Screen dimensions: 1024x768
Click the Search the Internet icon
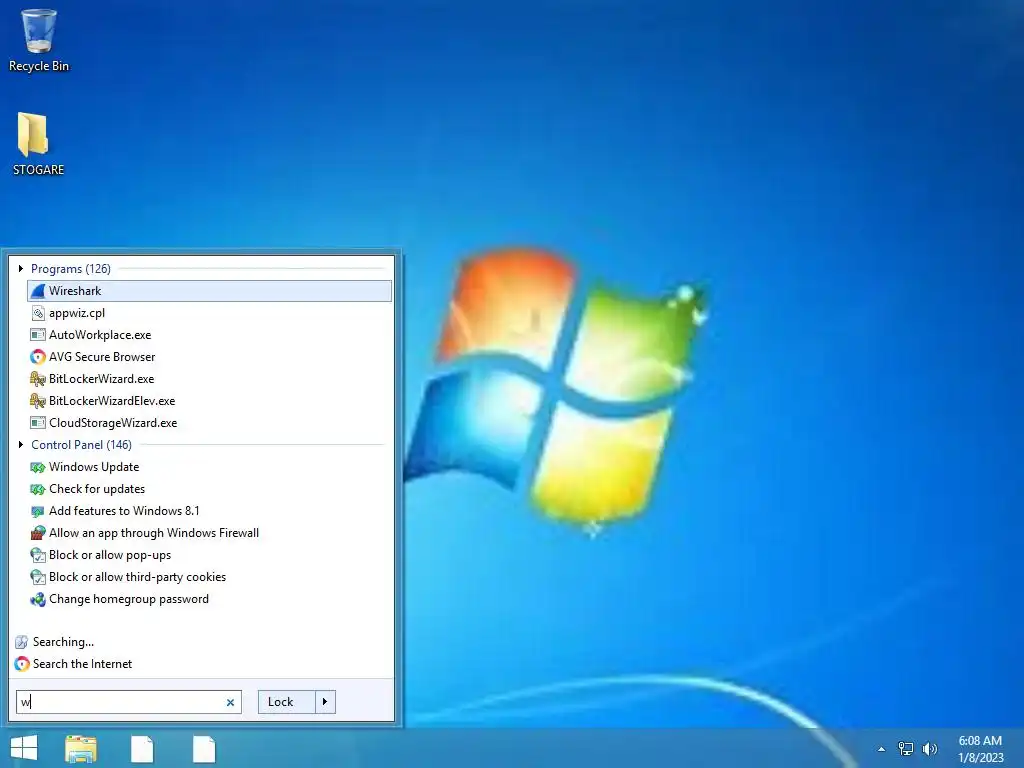click(22, 664)
